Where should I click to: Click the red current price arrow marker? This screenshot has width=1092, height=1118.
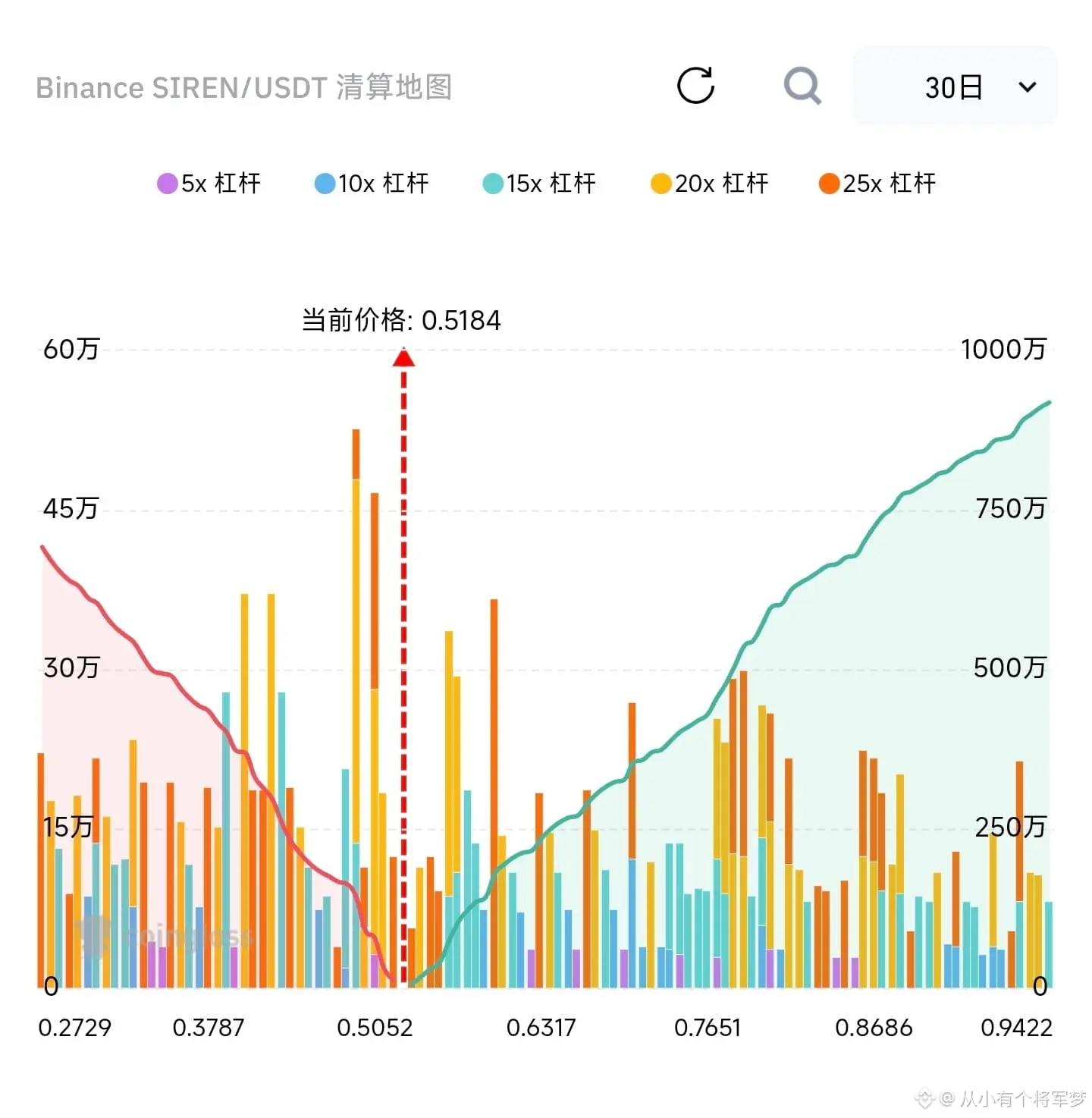point(403,357)
